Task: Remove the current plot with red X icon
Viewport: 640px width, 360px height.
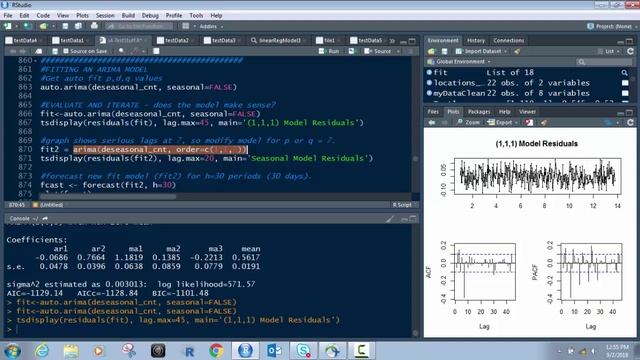Action: click(529, 122)
